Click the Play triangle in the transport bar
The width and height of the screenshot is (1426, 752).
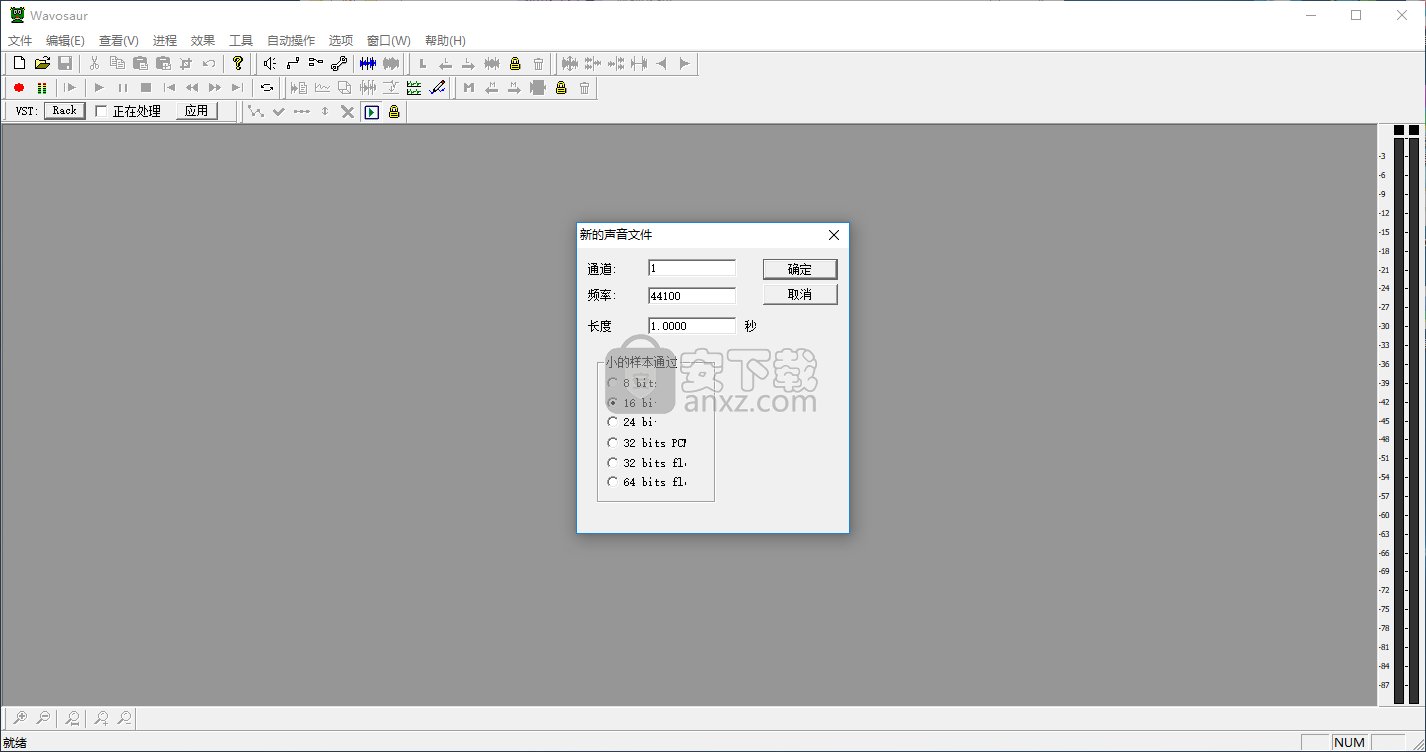pyautogui.click(x=99, y=88)
